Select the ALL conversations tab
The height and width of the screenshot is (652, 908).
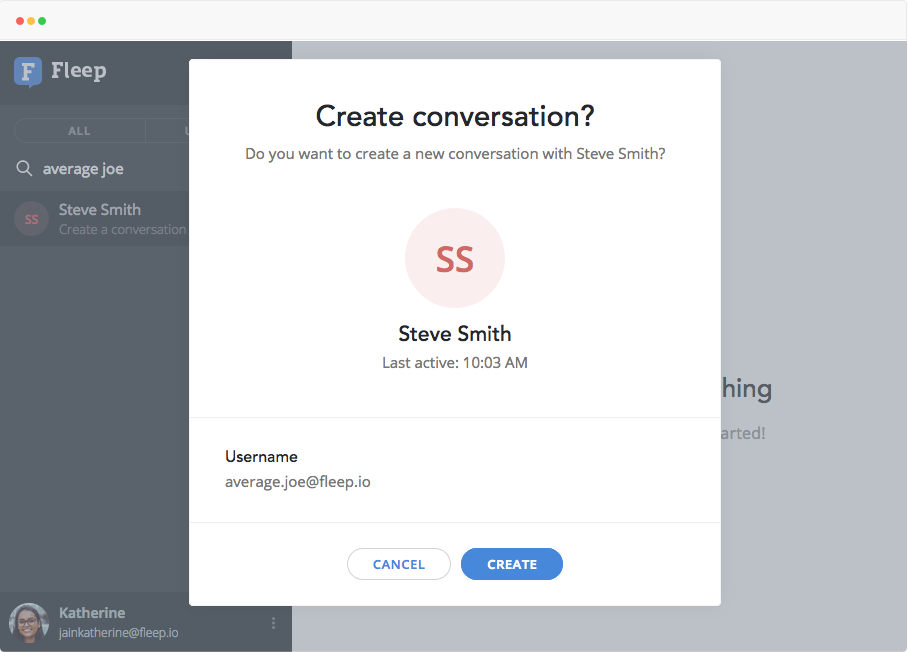pos(79,131)
